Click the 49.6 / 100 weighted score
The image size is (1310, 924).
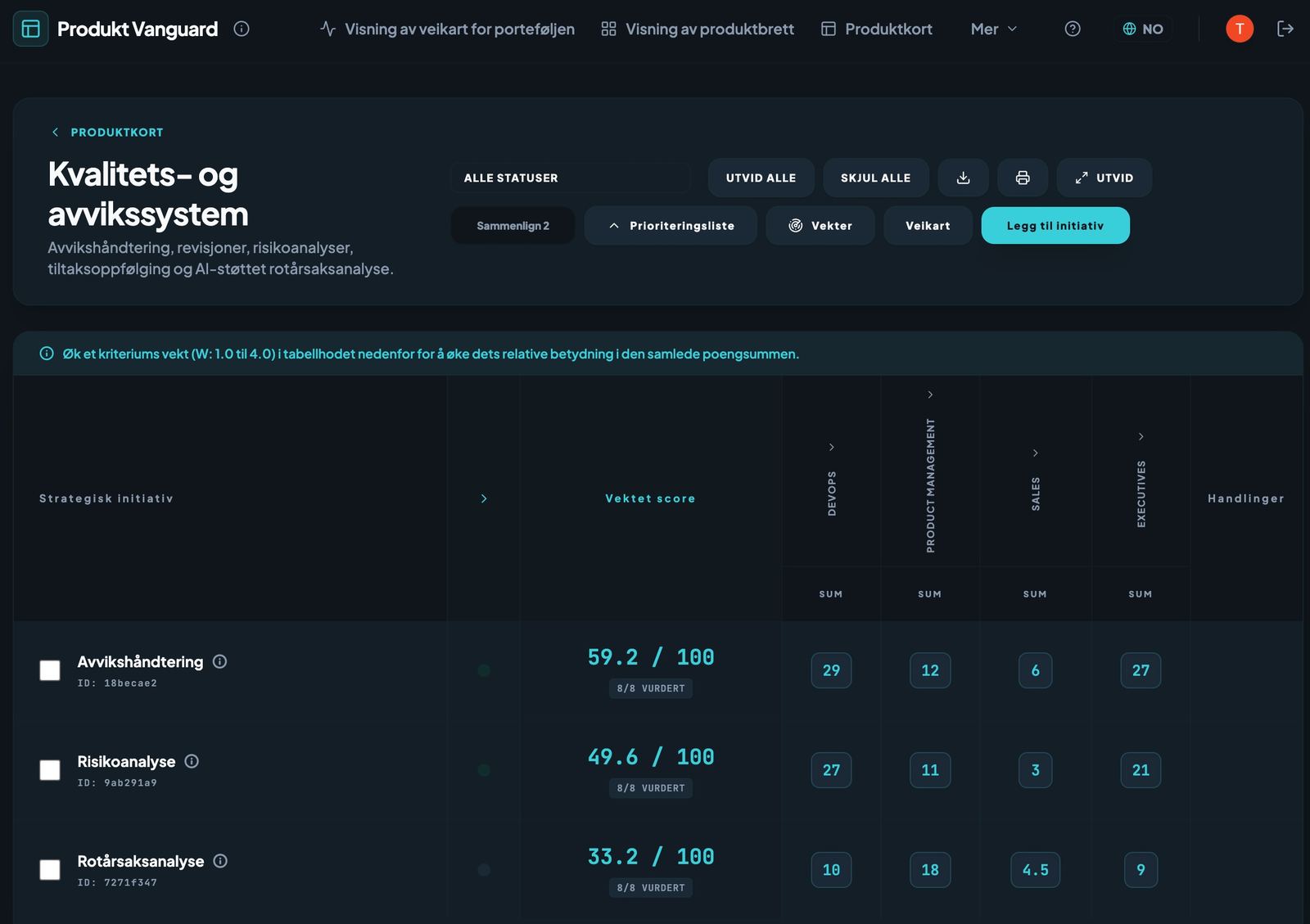click(x=651, y=757)
